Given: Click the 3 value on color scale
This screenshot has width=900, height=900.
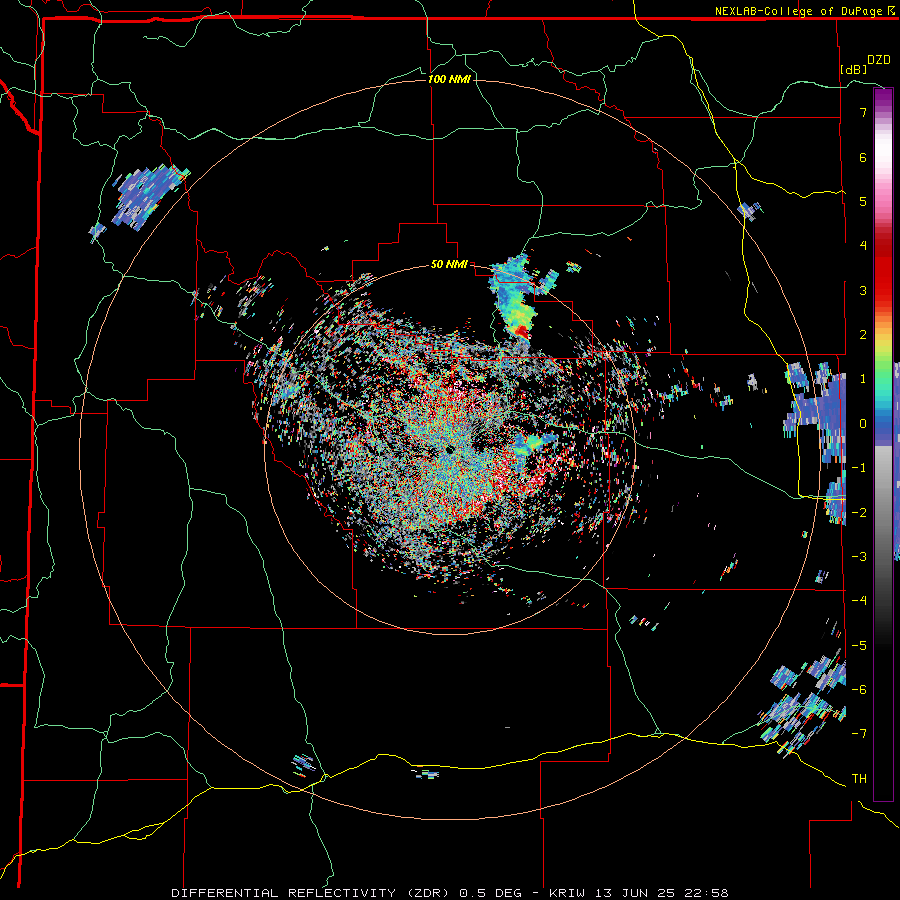Looking at the screenshot, I should pos(863,290).
